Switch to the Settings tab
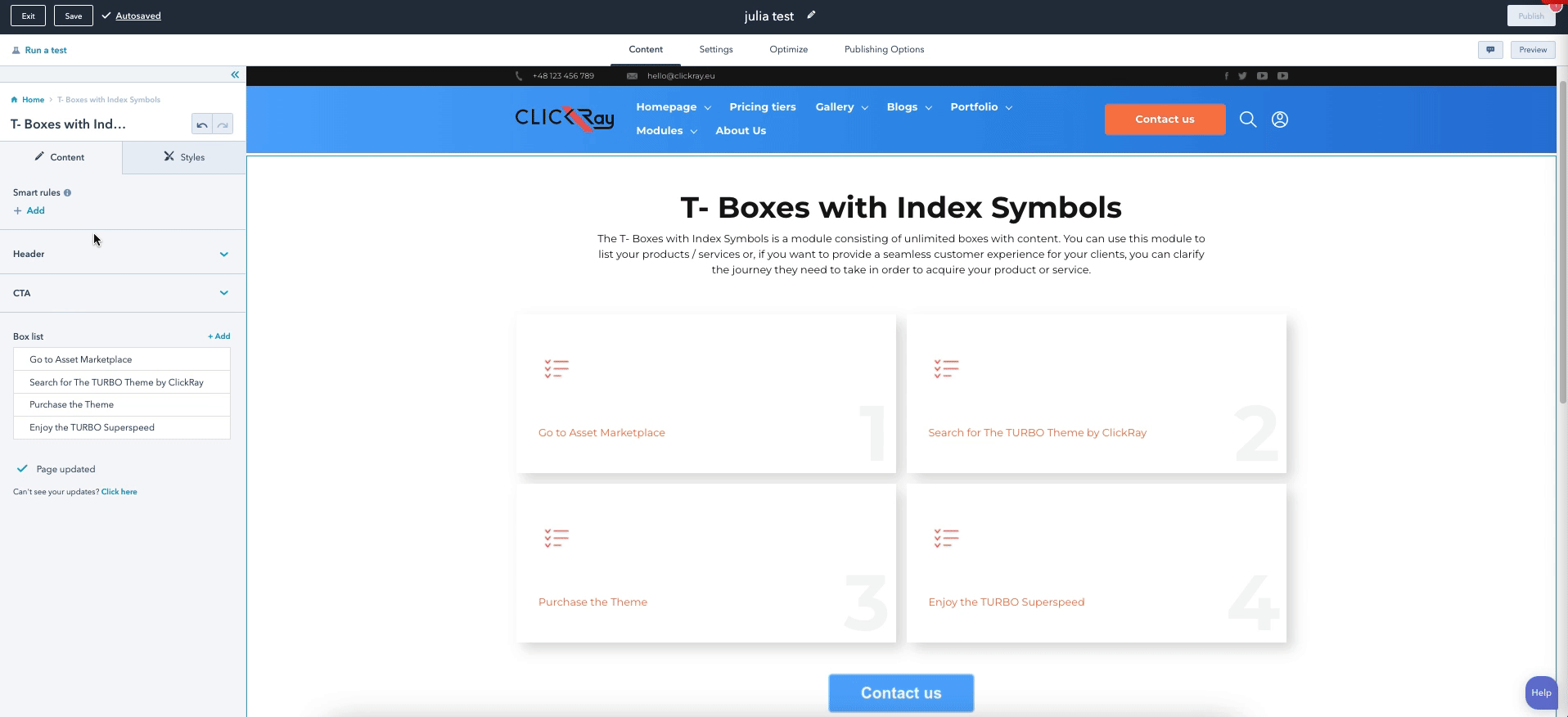 [716, 49]
